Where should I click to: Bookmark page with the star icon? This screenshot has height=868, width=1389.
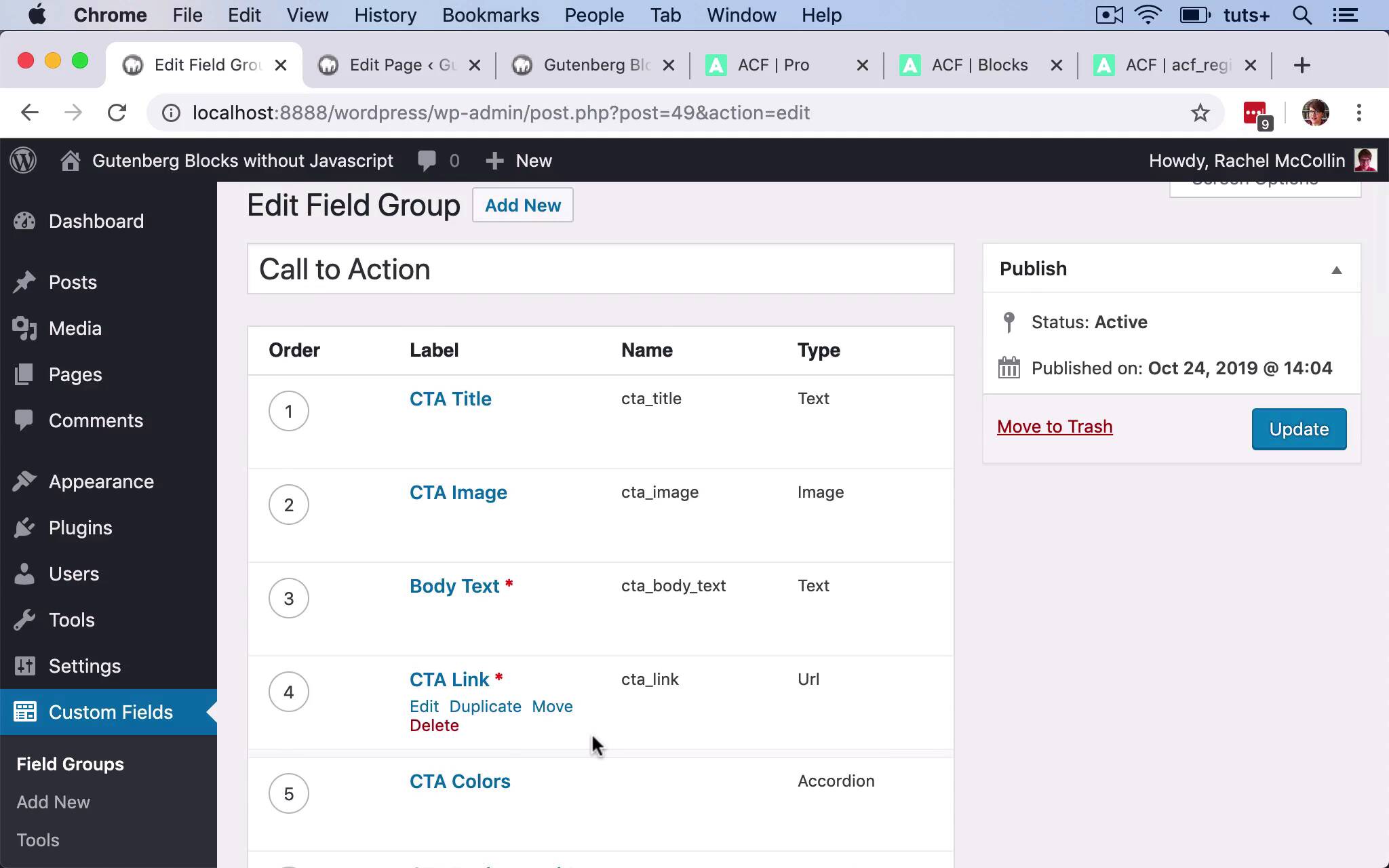coord(1200,113)
